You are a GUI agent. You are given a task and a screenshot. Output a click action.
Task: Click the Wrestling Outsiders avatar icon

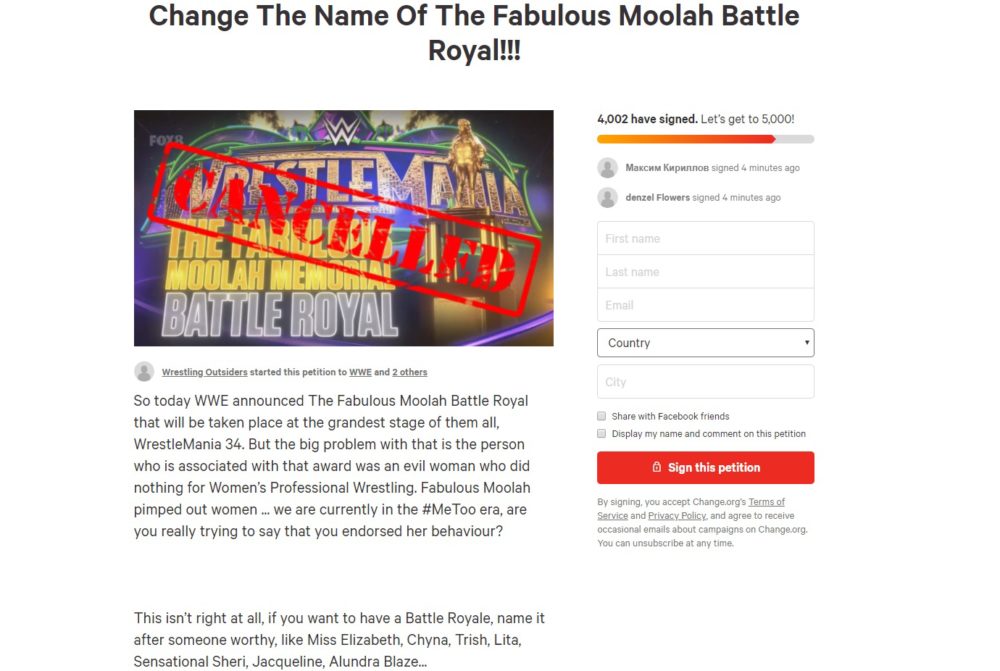145,372
